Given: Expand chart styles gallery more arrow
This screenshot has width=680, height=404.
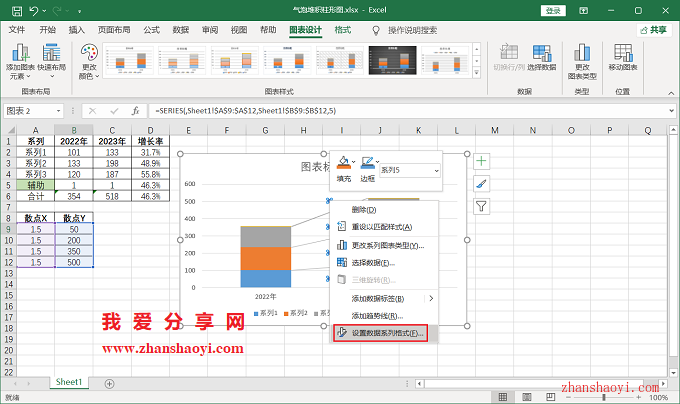Looking at the screenshot, I should [x=477, y=73].
